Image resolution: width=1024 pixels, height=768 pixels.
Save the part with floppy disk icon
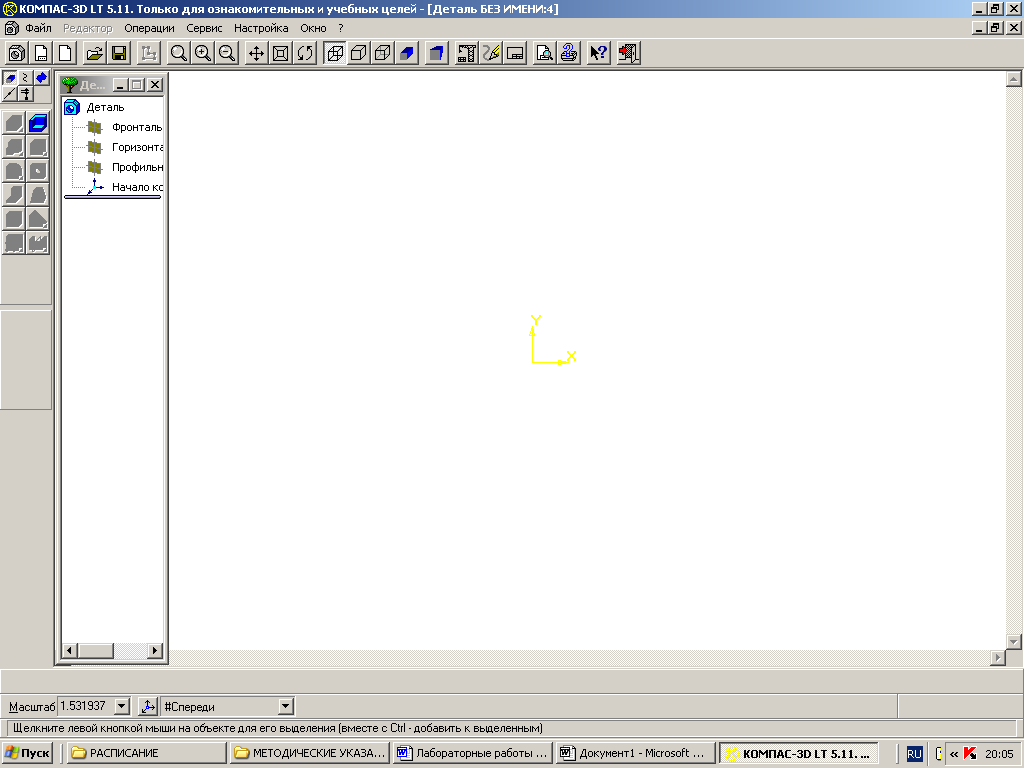tap(119, 53)
